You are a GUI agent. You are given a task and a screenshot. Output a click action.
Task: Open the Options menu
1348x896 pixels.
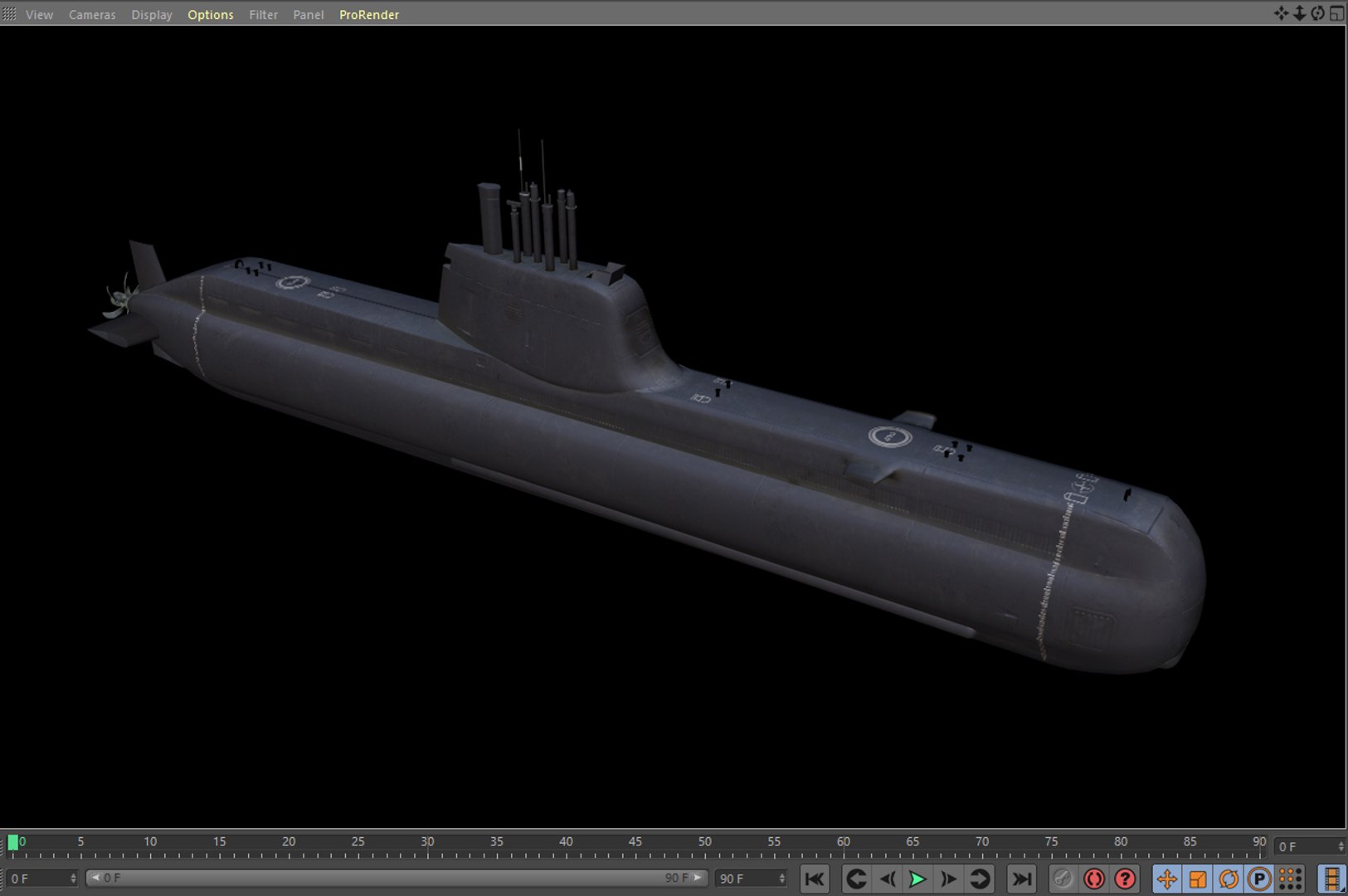click(211, 15)
